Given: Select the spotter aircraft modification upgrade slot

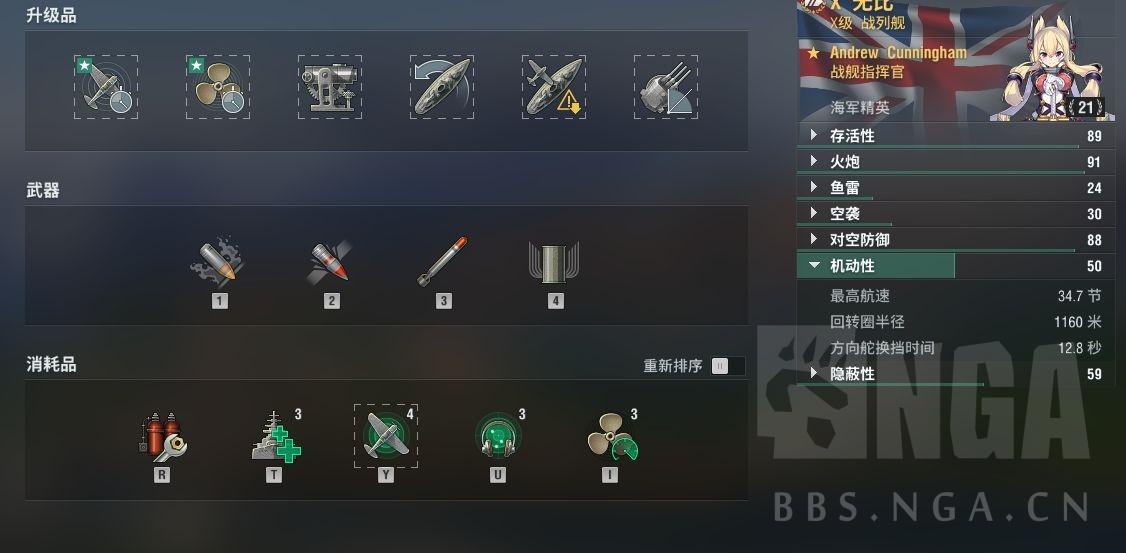Looking at the screenshot, I should coord(106,87).
